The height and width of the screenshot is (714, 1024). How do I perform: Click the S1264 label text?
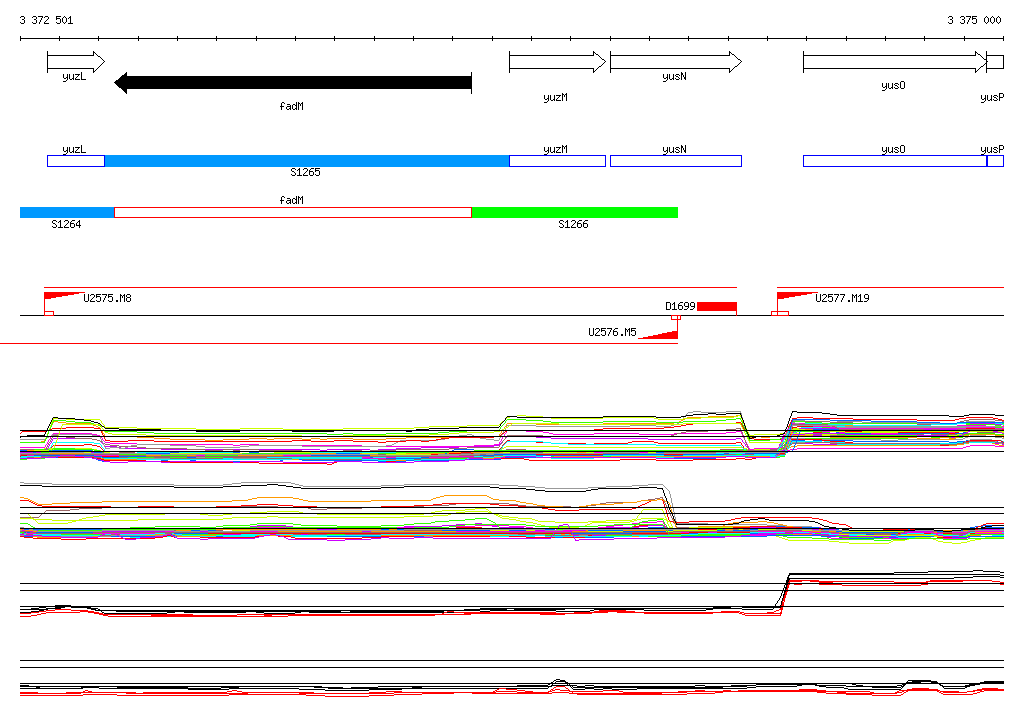(66, 225)
